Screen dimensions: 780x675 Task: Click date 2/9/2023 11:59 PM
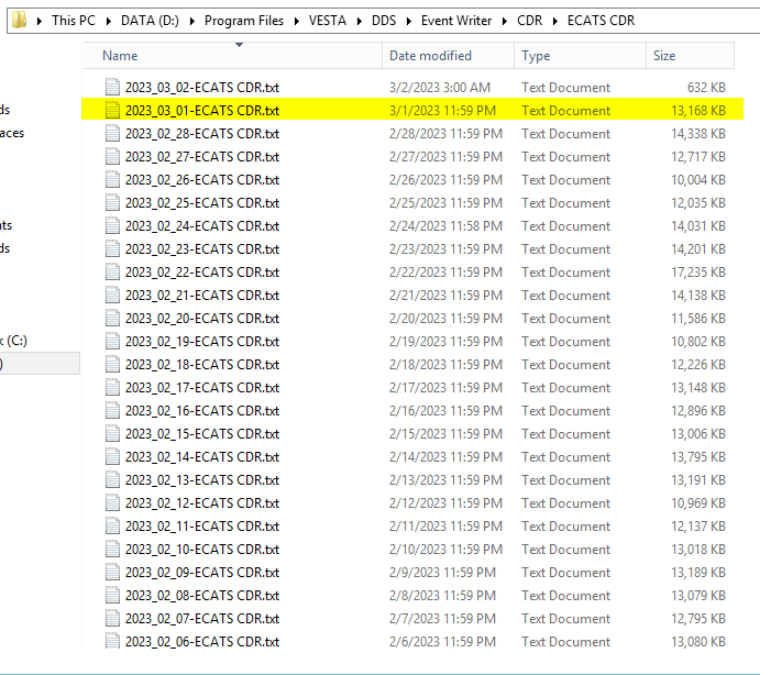442,572
